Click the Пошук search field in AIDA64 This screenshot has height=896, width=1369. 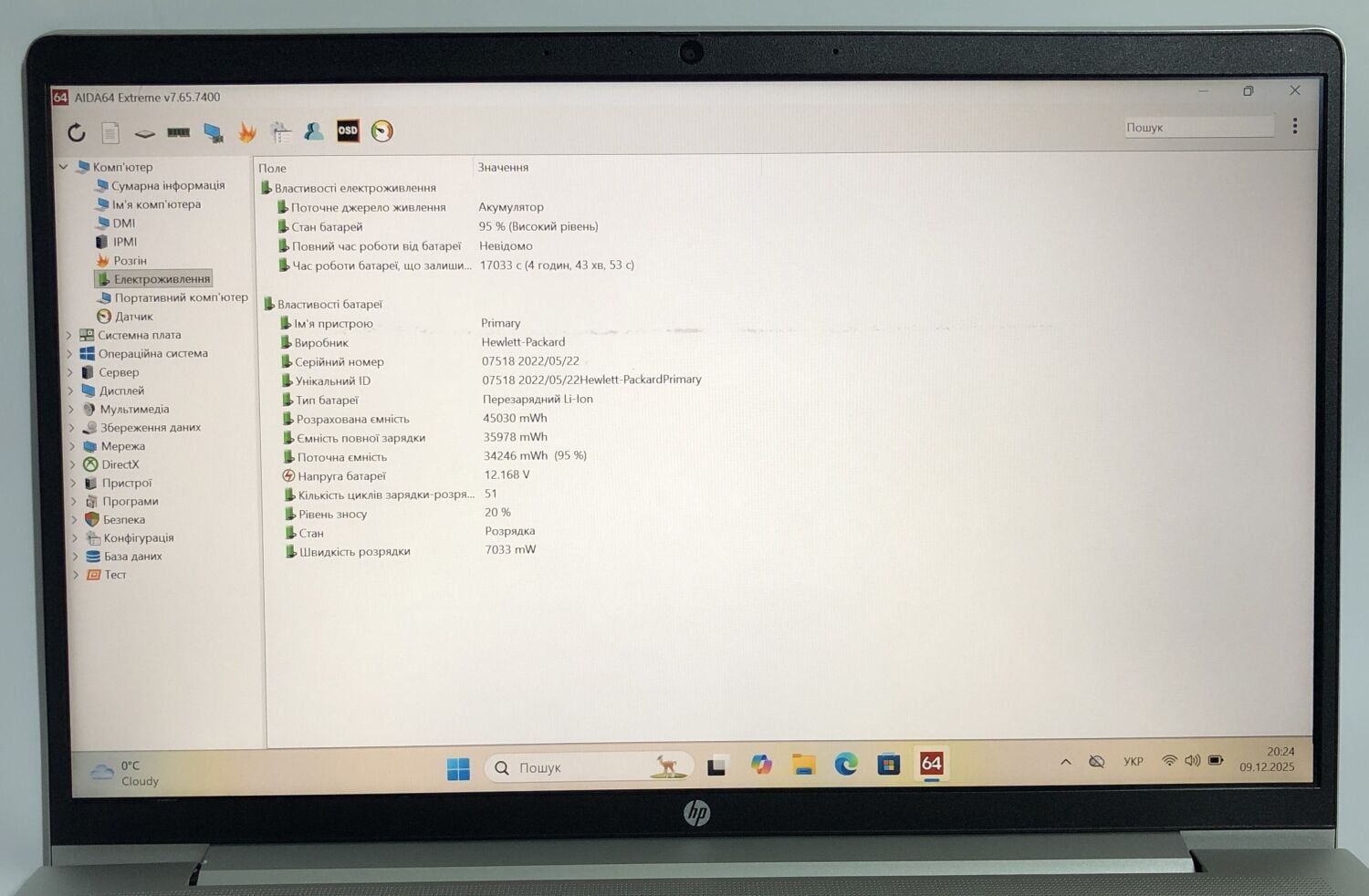coord(1197,128)
